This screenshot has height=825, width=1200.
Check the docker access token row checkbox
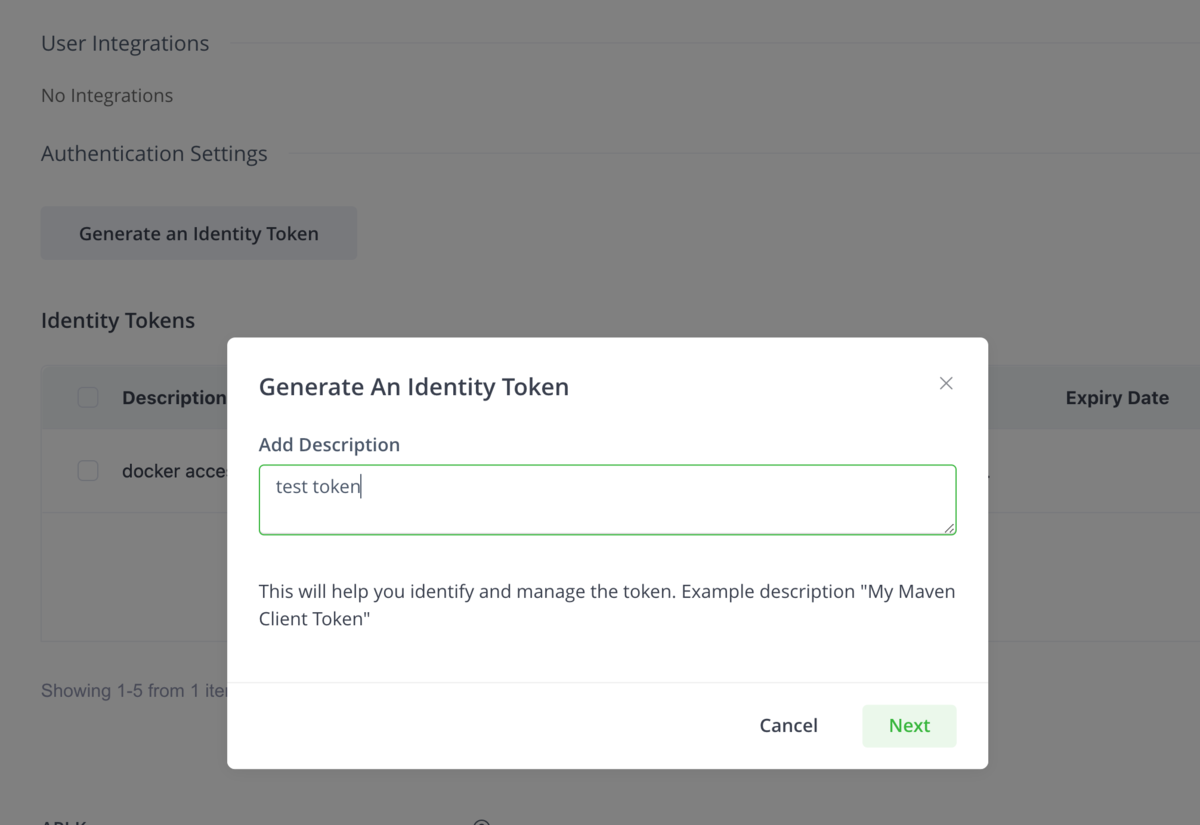pos(88,471)
